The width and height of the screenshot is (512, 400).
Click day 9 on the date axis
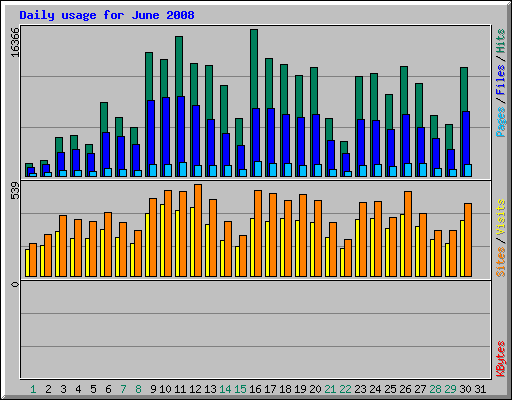[x=153, y=389]
